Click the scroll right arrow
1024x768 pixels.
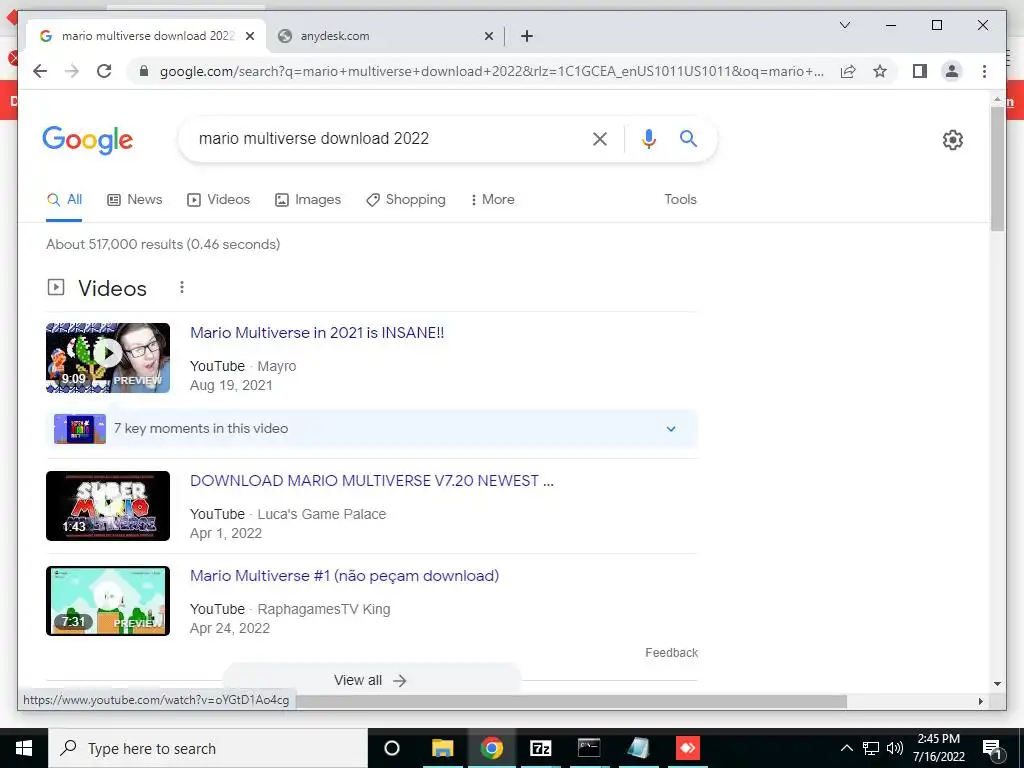(980, 701)
